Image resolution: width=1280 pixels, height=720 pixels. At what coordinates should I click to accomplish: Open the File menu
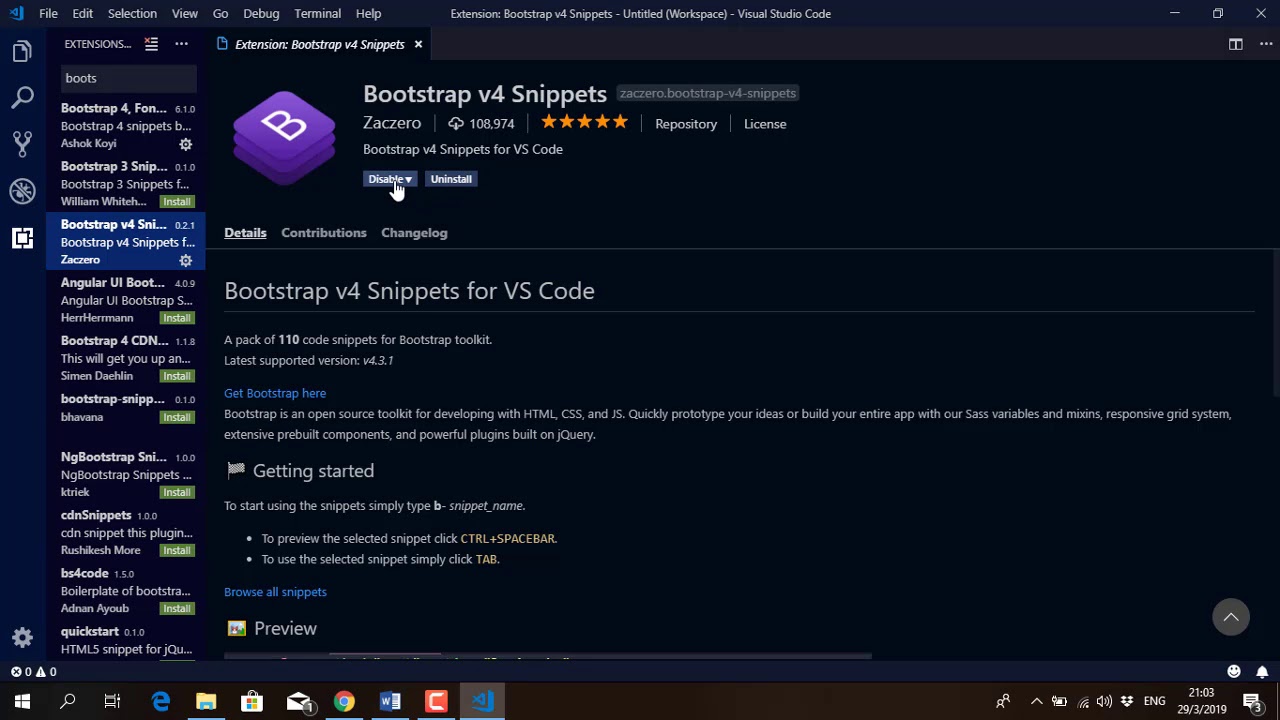[48, 13]
